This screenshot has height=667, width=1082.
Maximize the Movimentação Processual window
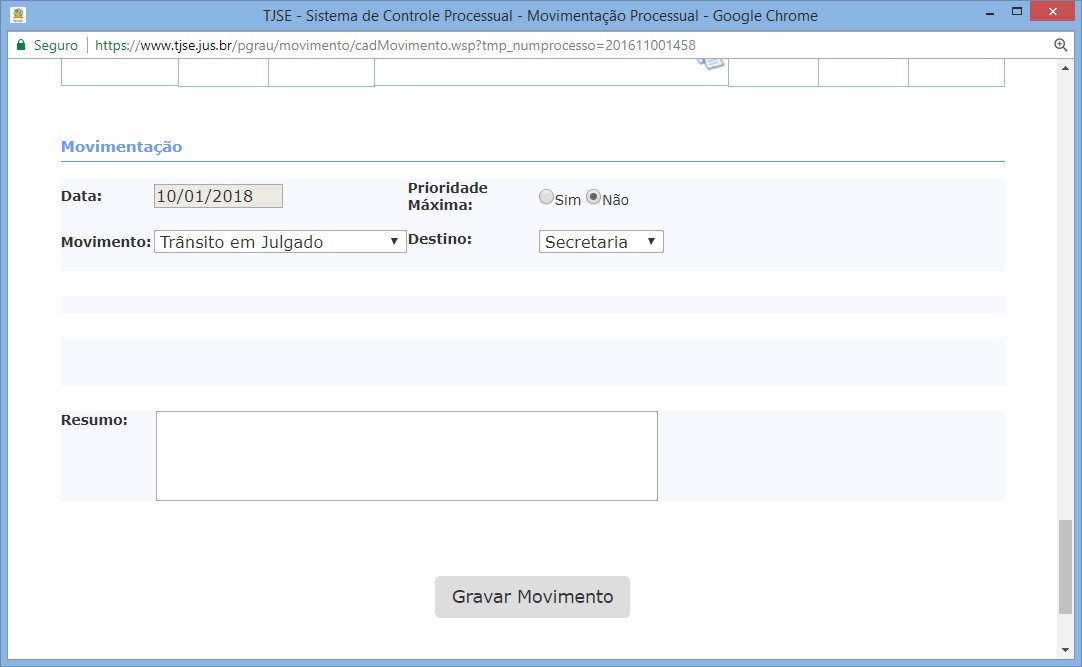coord(1017,14)
